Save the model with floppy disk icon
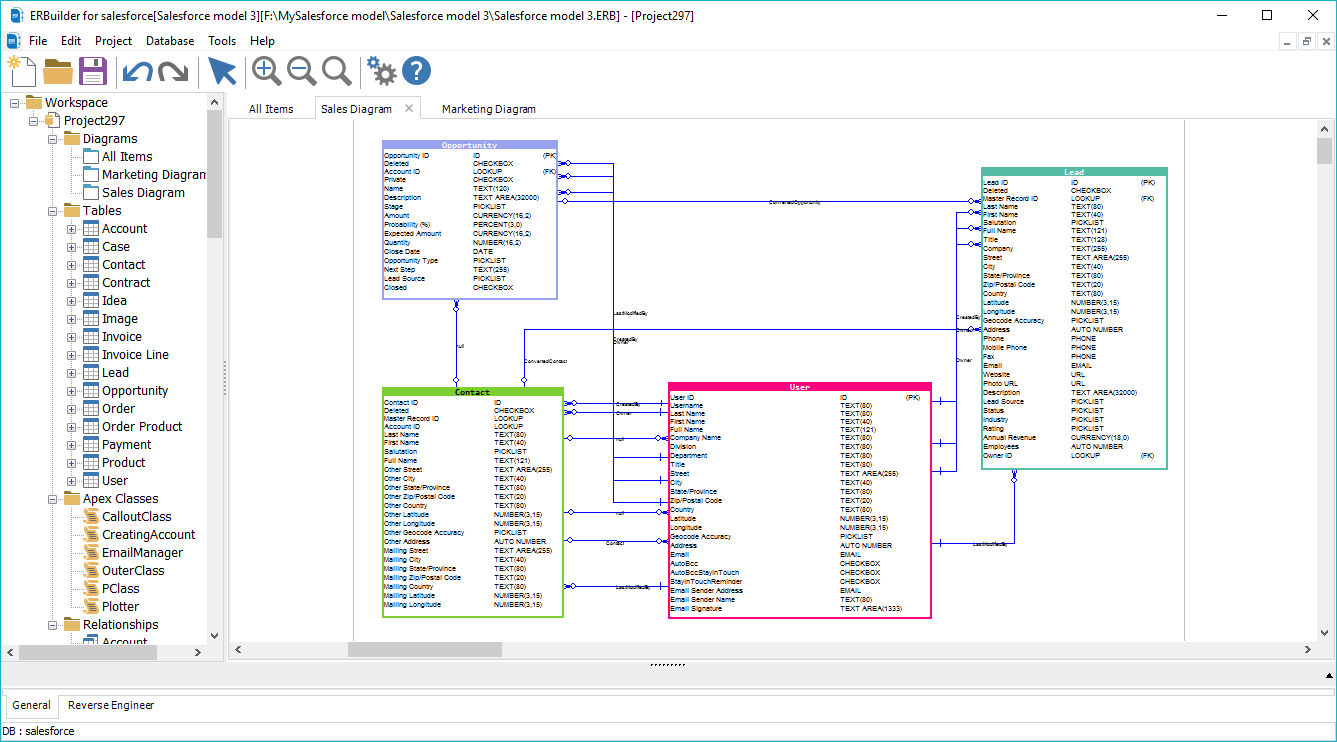The width and height of the screenshot is (1337, 742). (93, 71)
